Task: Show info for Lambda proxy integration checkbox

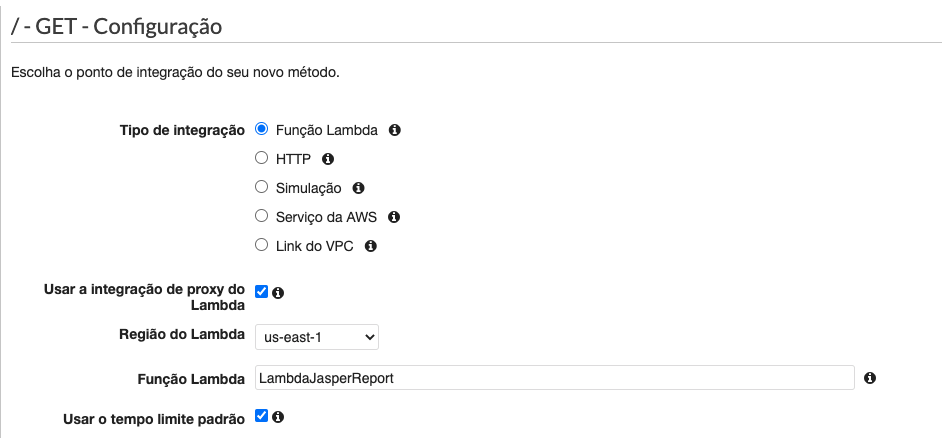Action: [278, 293]
